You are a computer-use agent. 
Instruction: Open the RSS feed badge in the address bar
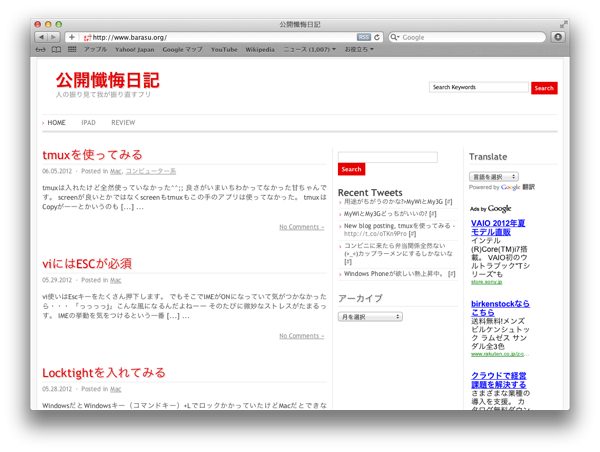364,37
